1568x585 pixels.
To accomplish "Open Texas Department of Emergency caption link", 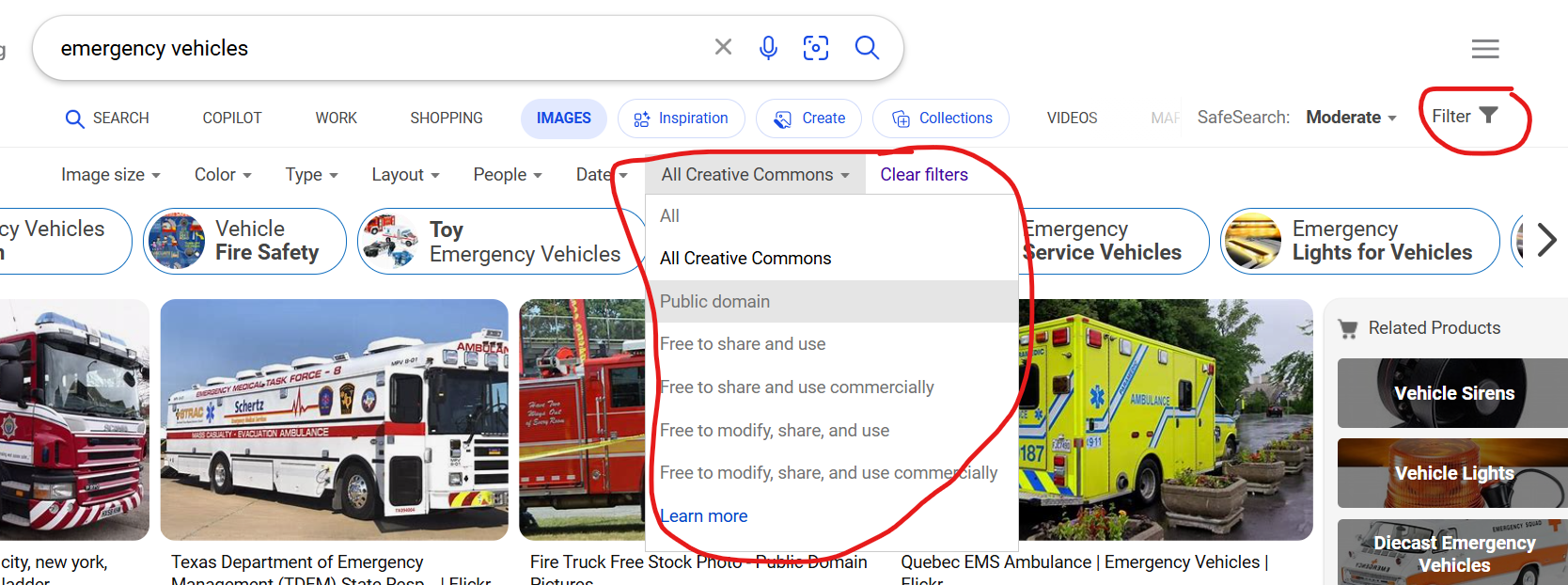I will point(330,571).
